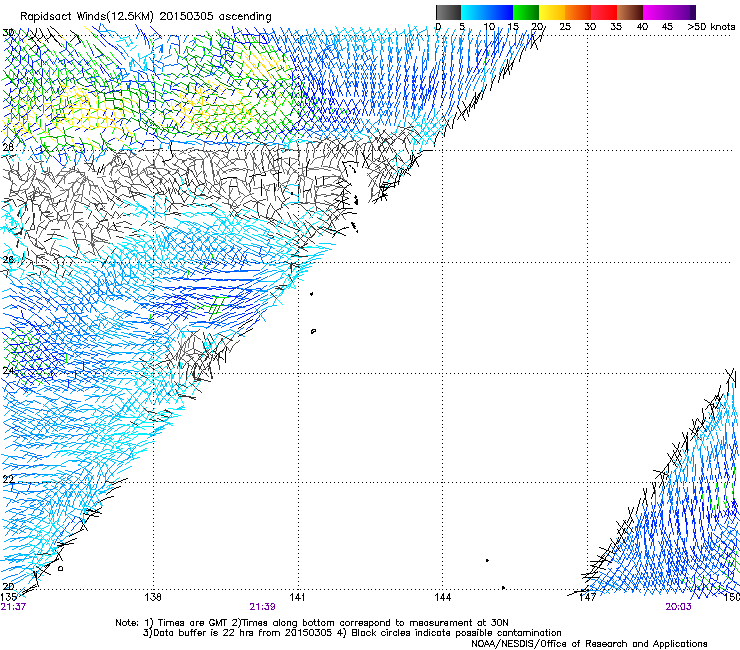The image size is (740, 650).
Task: Click the longitude label '138'
Action: point(153,598)
